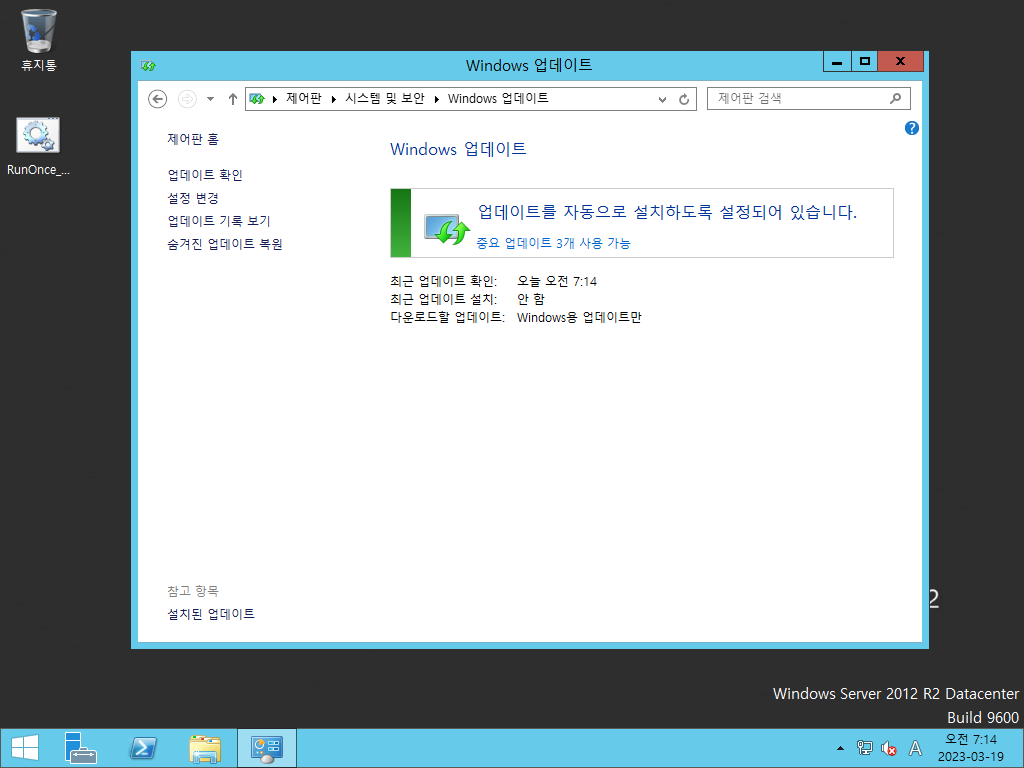
Task: Click the network tray icon
Action: (864, 748)
